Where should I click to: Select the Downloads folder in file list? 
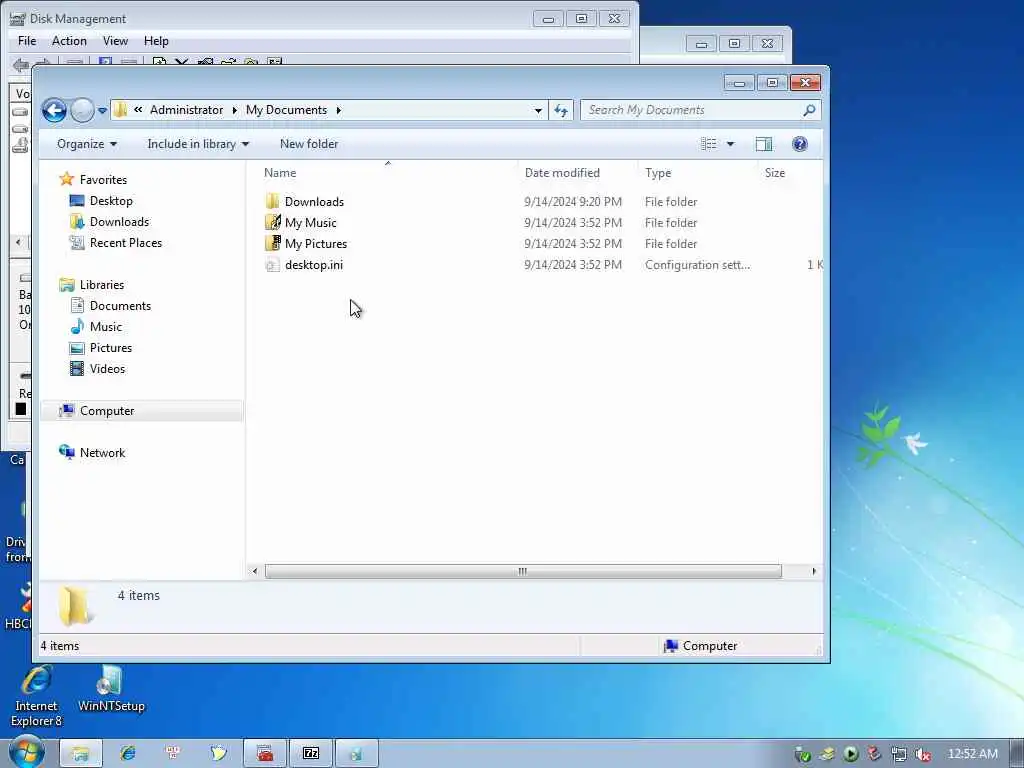[x=314, y=202]
